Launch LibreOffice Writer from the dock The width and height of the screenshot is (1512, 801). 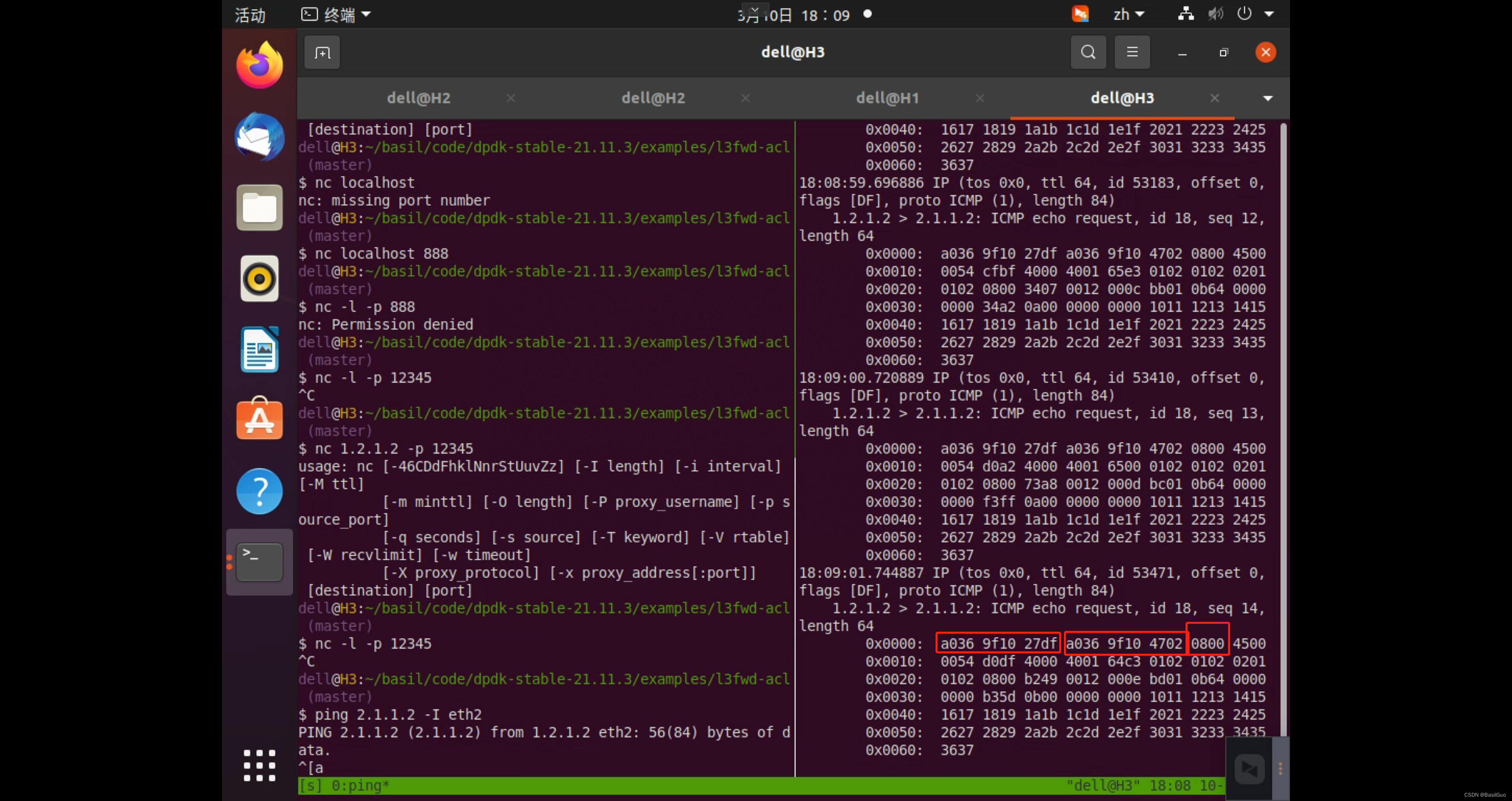click(x=259, y=349)
